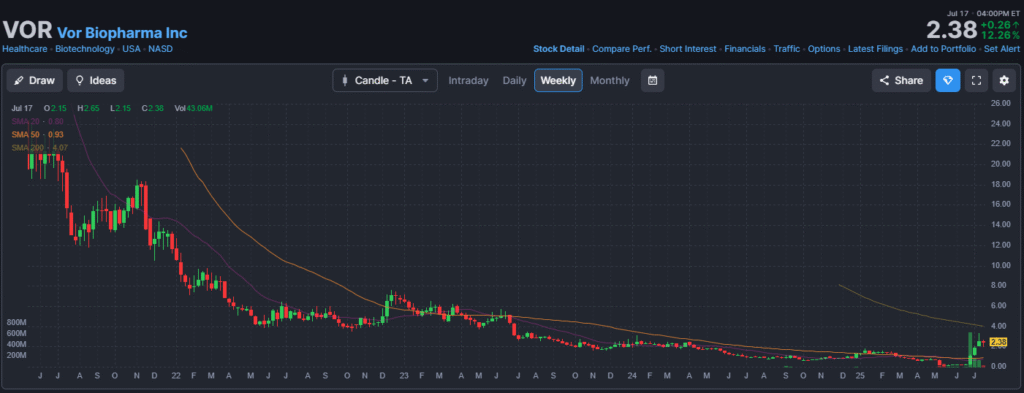Open the Financials link
This screenshot has height=393, width=1024.
744,49
